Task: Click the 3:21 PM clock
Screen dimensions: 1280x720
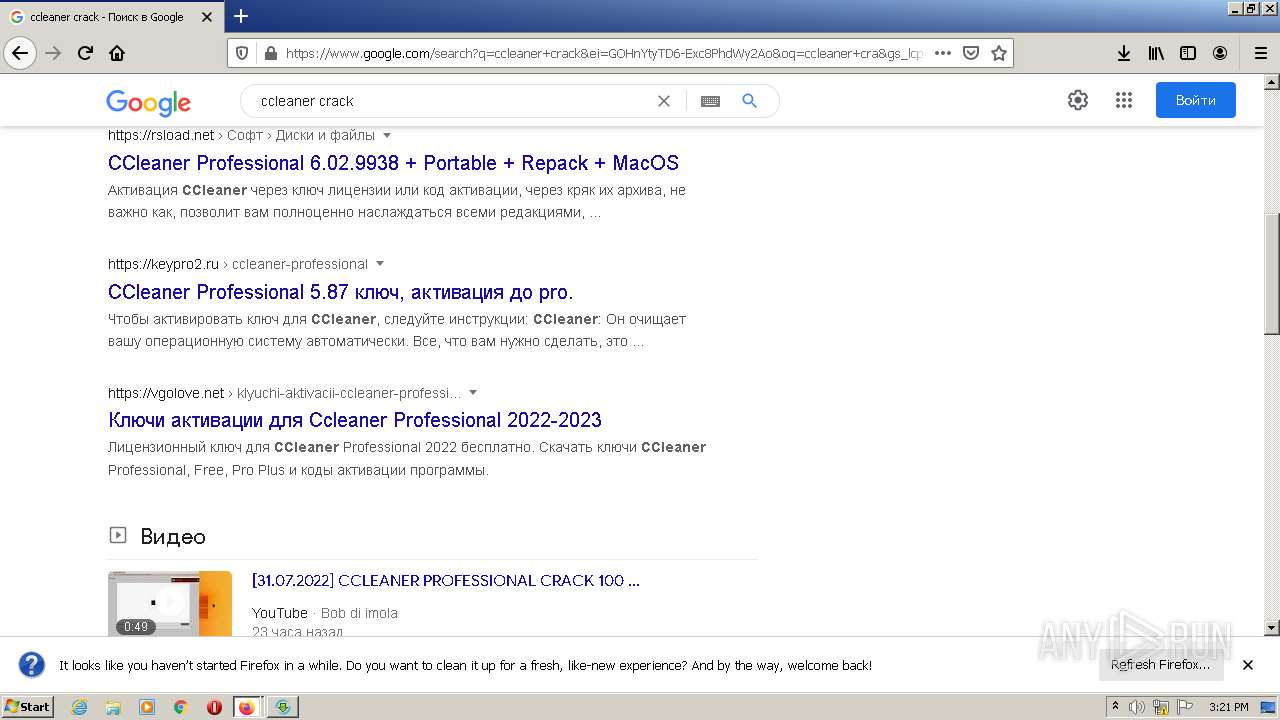Action: tap(1228, 707)
